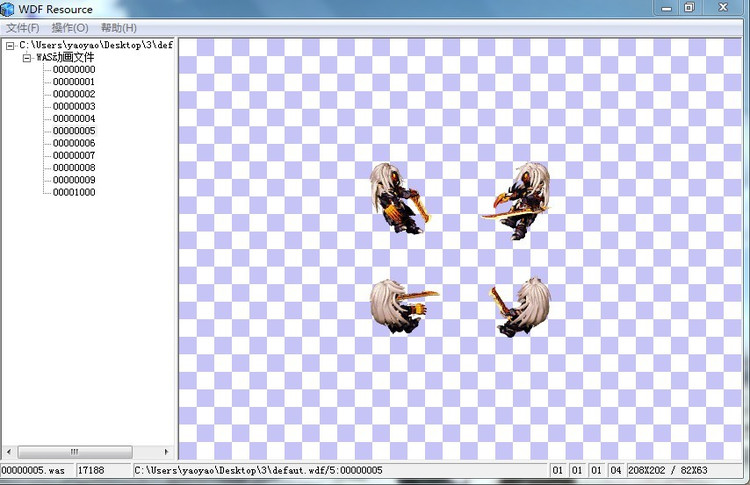Click the WDF Resource app icon in title bar
The width and height of the screenshot is (750, 485).
pos(8,9)
